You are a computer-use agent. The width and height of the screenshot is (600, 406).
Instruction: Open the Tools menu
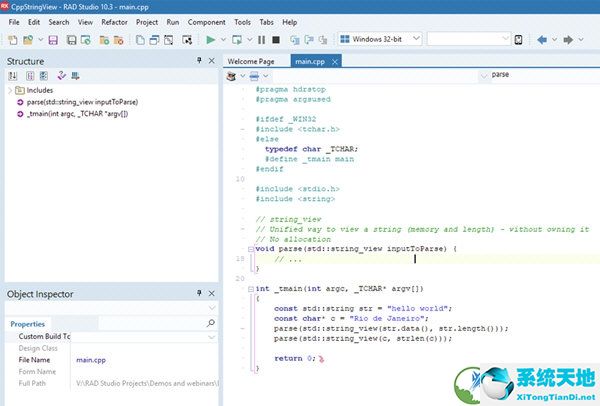coord(243,22)
